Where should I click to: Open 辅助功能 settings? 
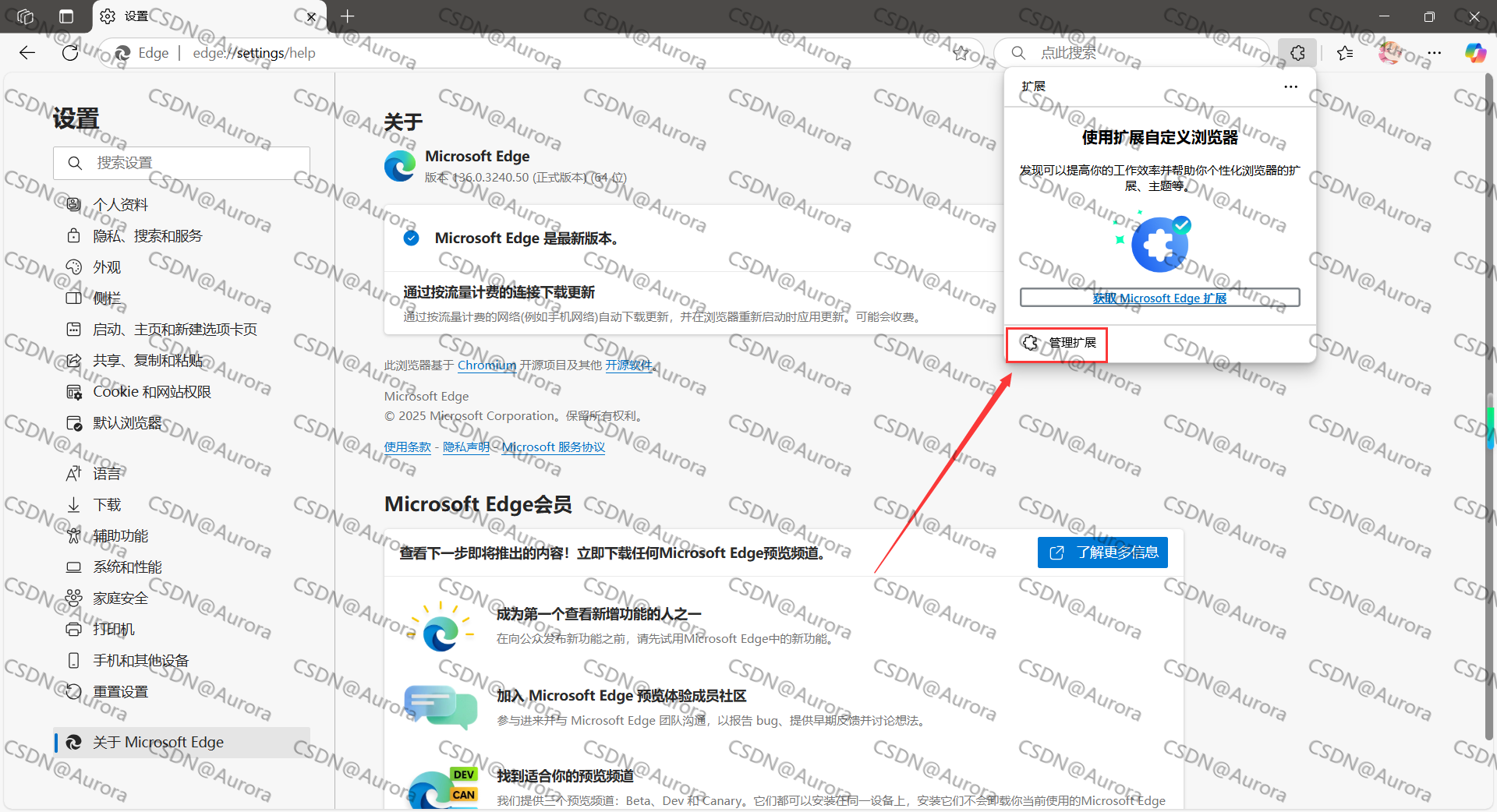tap(182, 536)
